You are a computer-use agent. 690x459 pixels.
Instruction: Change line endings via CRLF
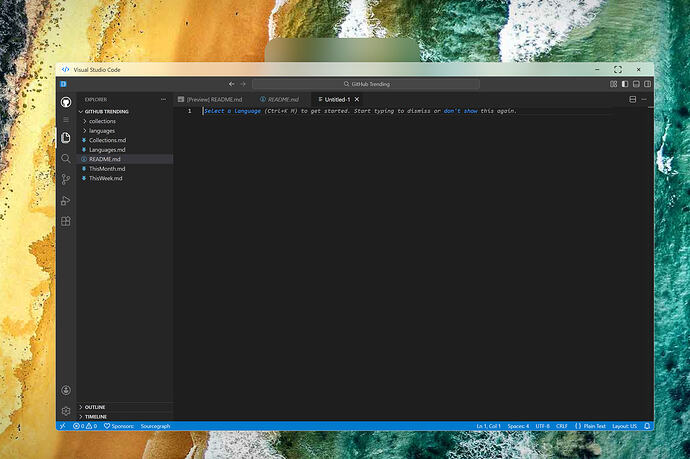click(562, 426)
